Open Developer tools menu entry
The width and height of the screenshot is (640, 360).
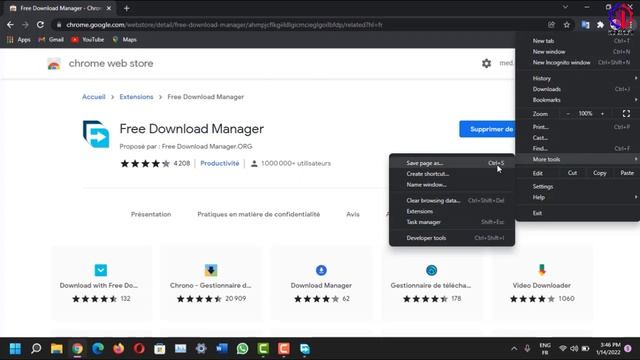coord(452,238)
